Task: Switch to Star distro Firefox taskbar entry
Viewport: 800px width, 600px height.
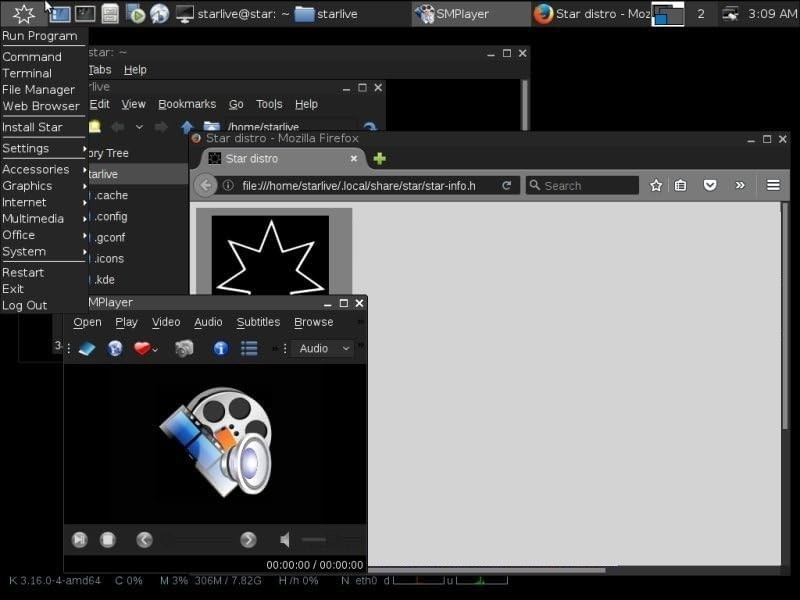Action: [591, 14]
